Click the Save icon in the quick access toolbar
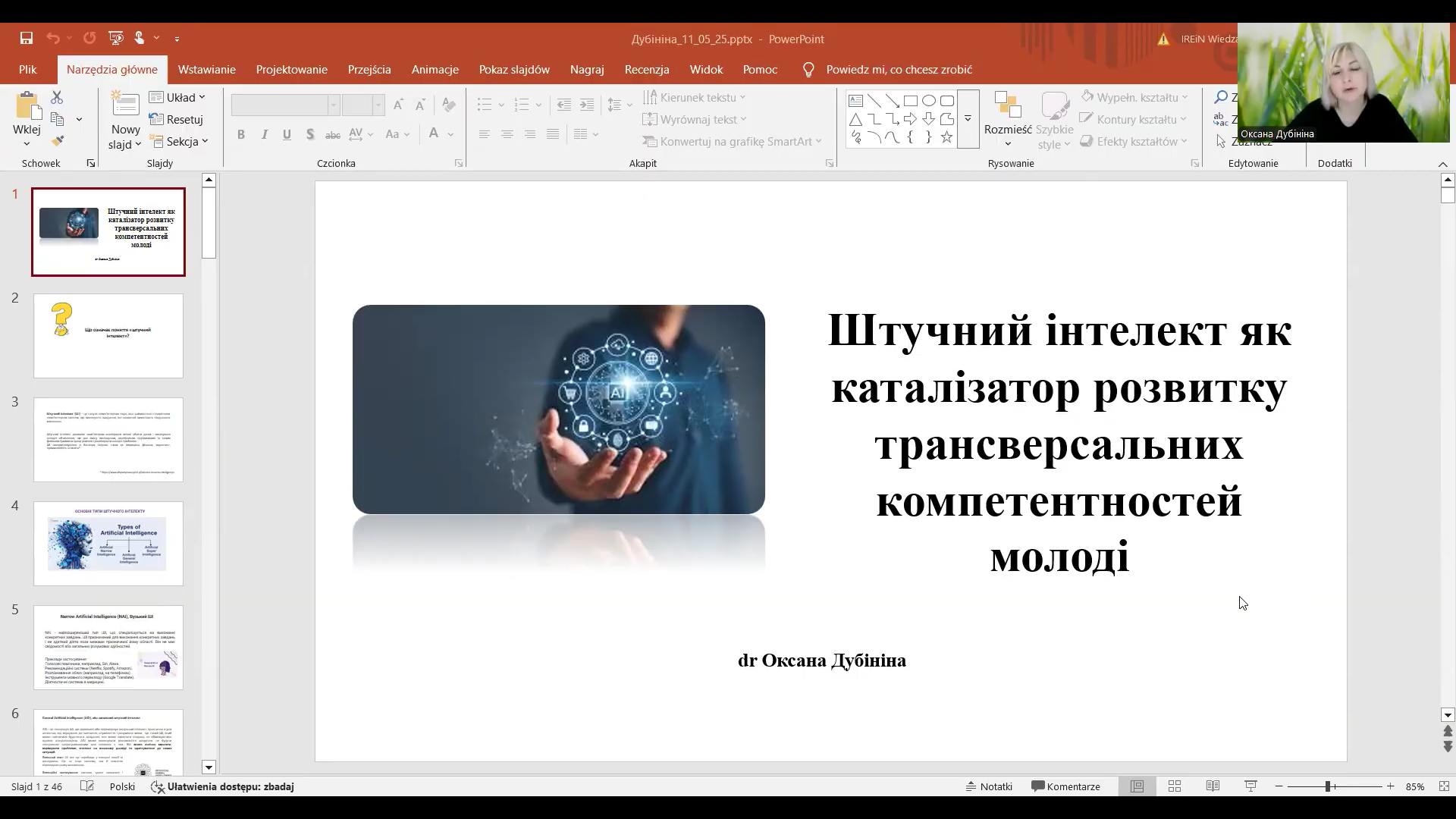This screenshot has width=1456, height=819. [x=26, y=38]
